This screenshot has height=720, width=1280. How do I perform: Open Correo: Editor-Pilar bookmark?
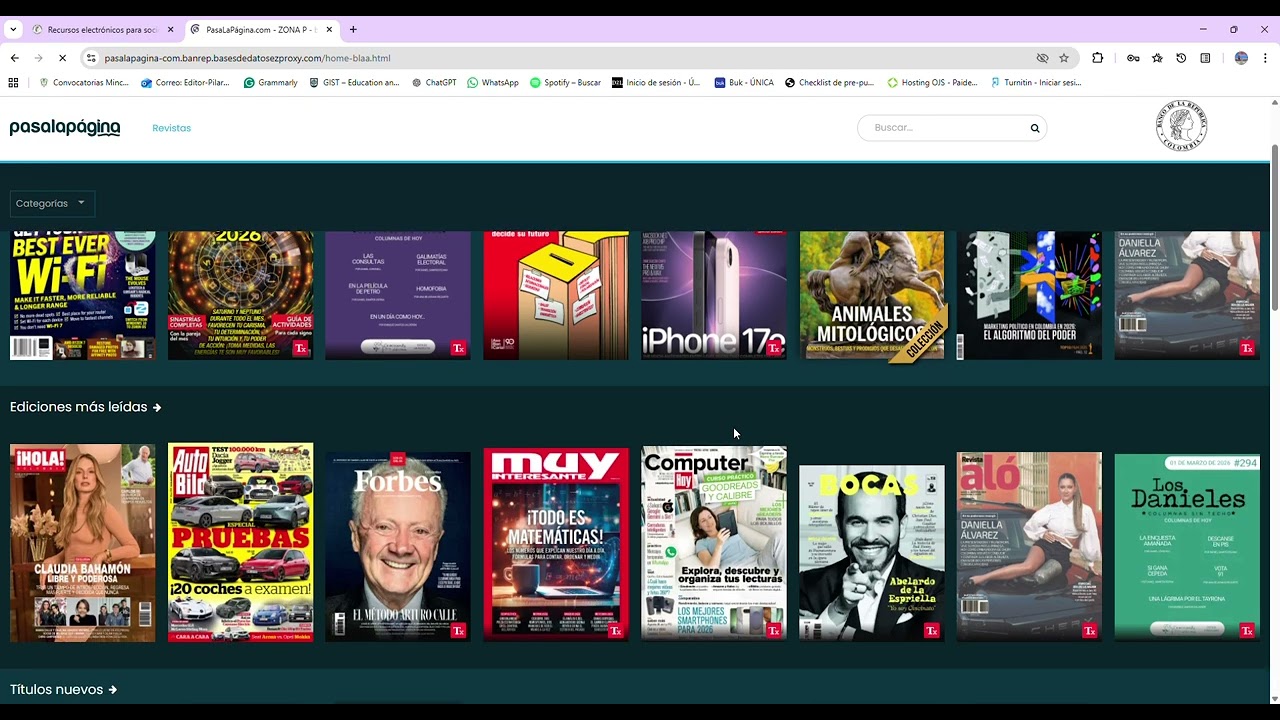click(185, 82)
